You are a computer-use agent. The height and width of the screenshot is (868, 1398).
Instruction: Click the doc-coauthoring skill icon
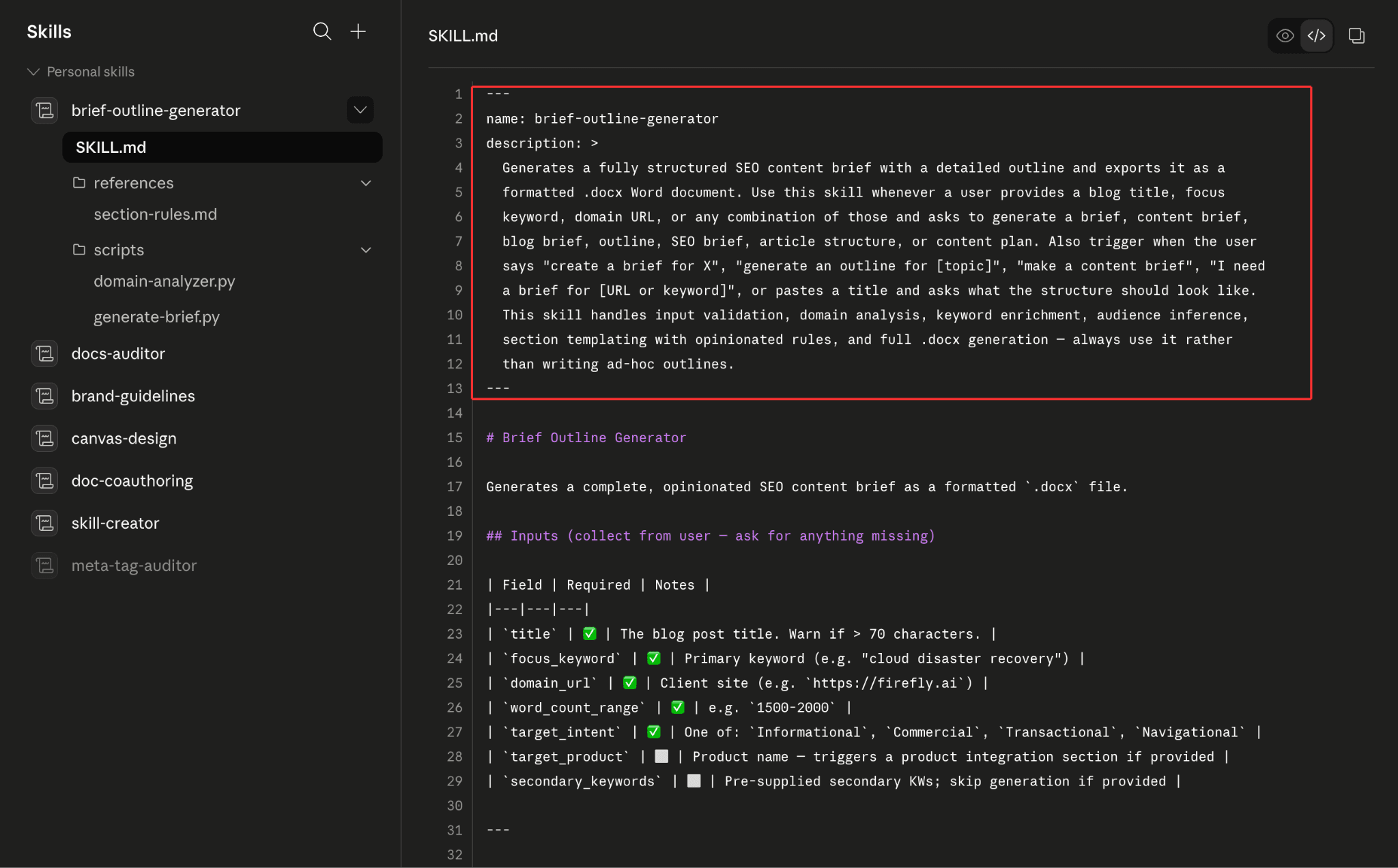click(45, 480)
